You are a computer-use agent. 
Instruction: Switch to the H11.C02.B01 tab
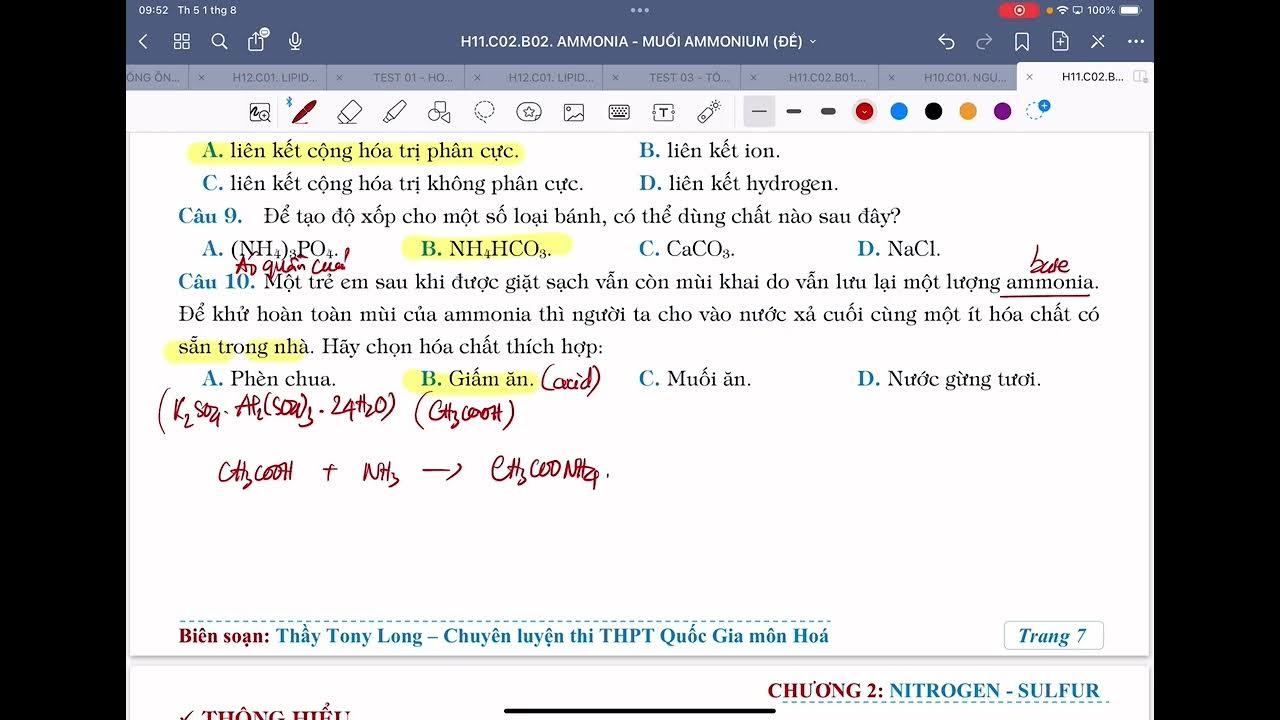pyautogui.click(x=827, y=77)
